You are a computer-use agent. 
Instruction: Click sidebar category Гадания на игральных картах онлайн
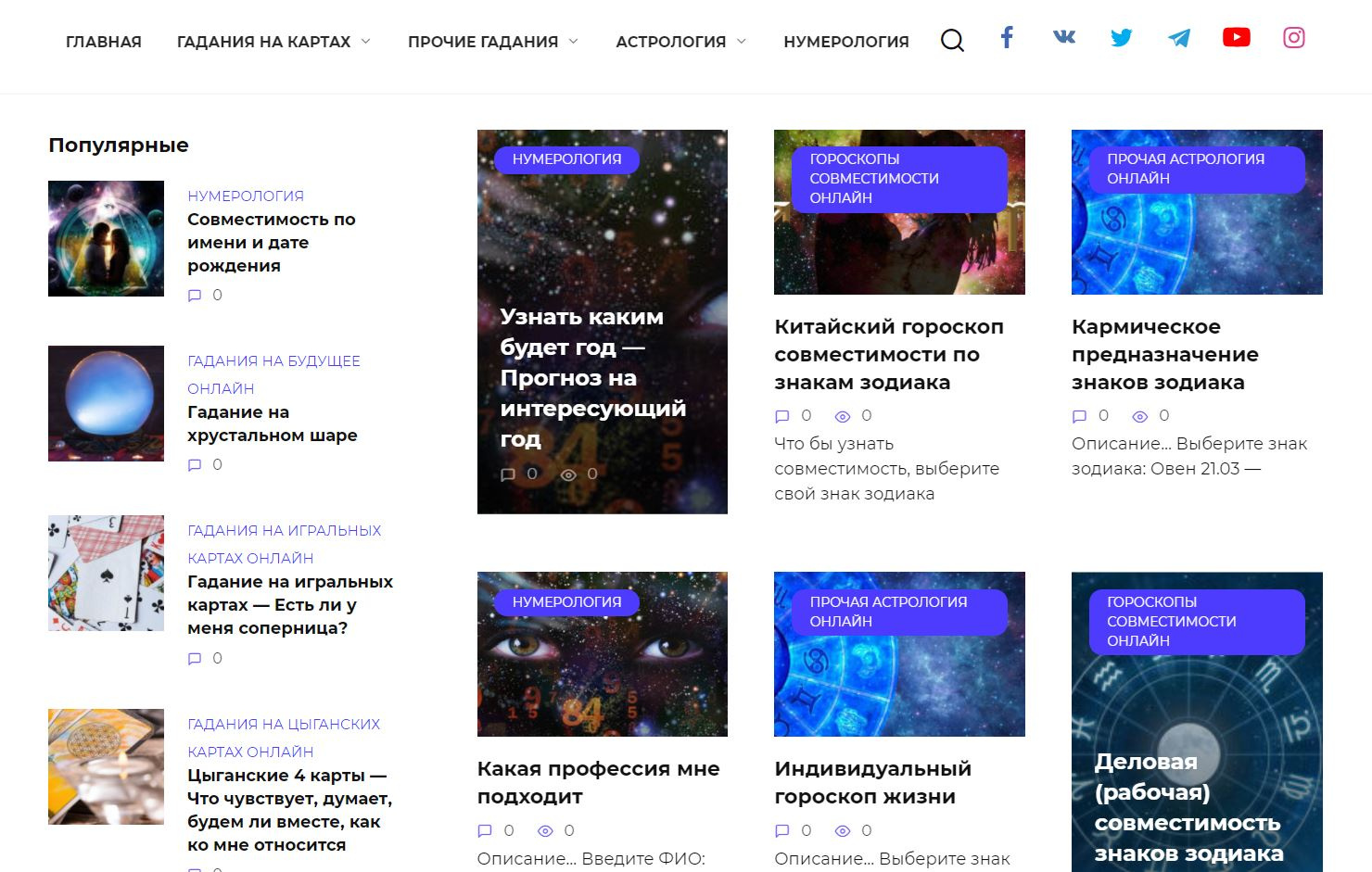tap(284, 544)
